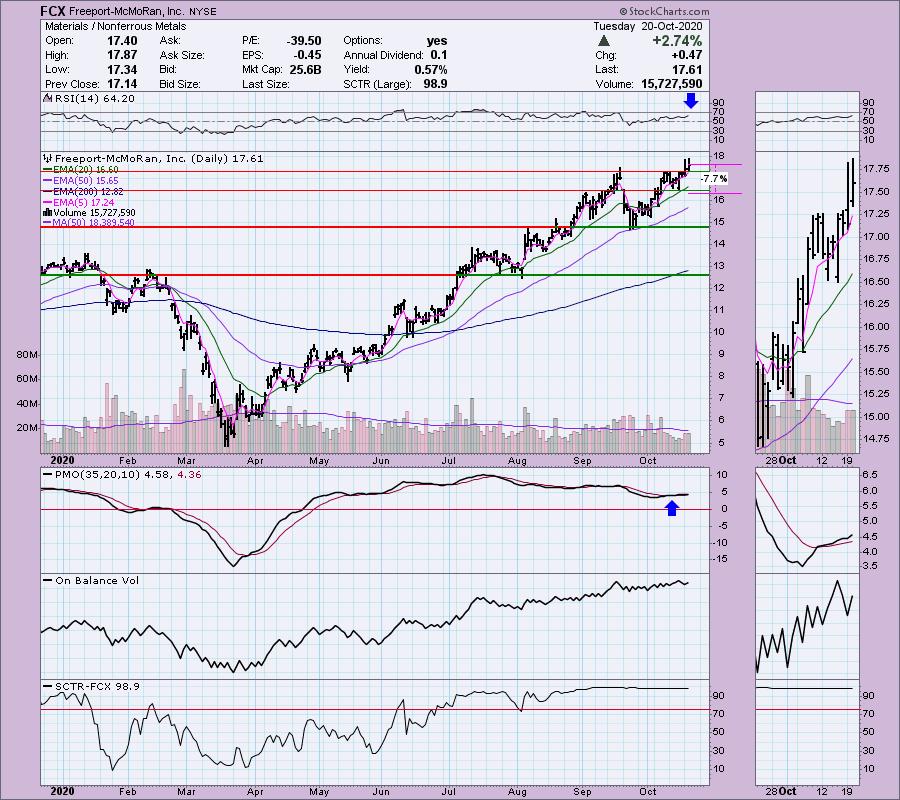The width and height of the screenshot is (900, 800).
Task: Select the header Volume value 15,727,590
Action: 672,84
